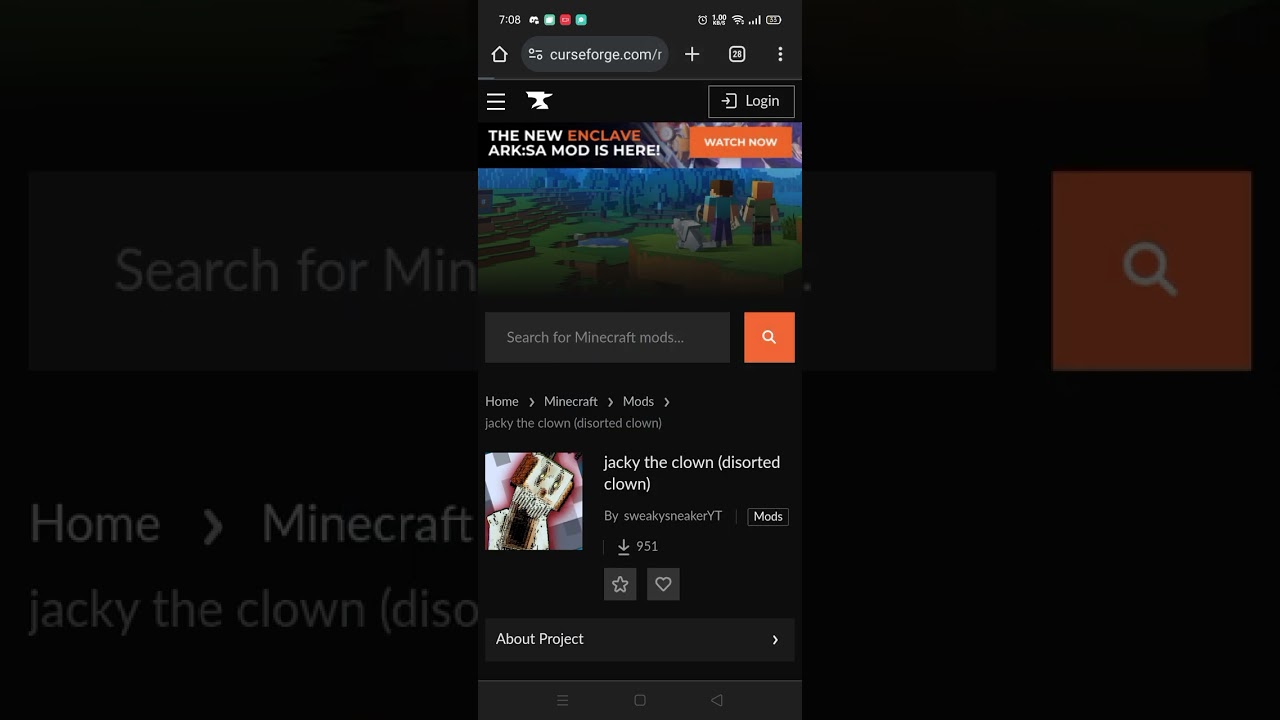Open the Mods breadcrumb link

(x=638, y=401)
